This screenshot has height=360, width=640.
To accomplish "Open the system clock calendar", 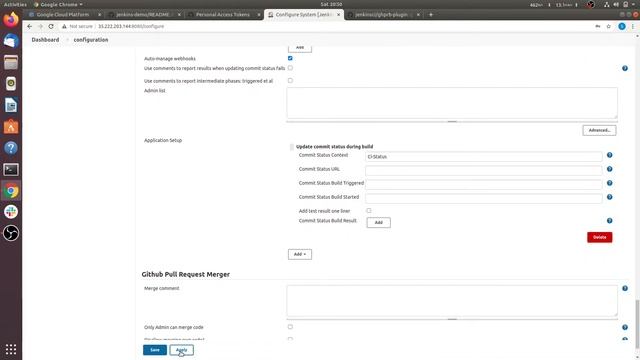I will pyautogui.click(x=331, y=4).
